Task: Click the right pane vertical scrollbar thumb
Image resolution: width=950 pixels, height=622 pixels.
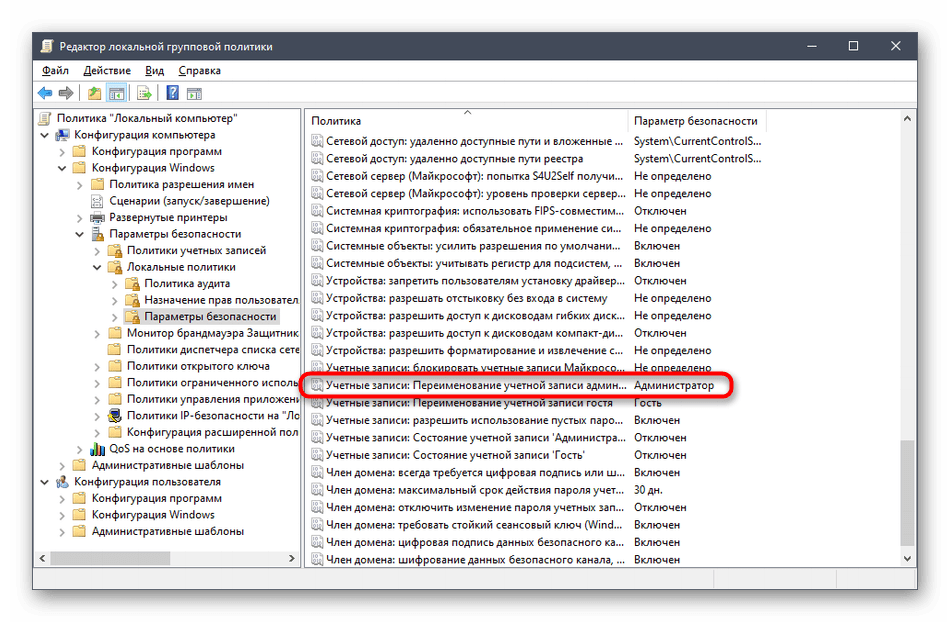Action: 908,490
